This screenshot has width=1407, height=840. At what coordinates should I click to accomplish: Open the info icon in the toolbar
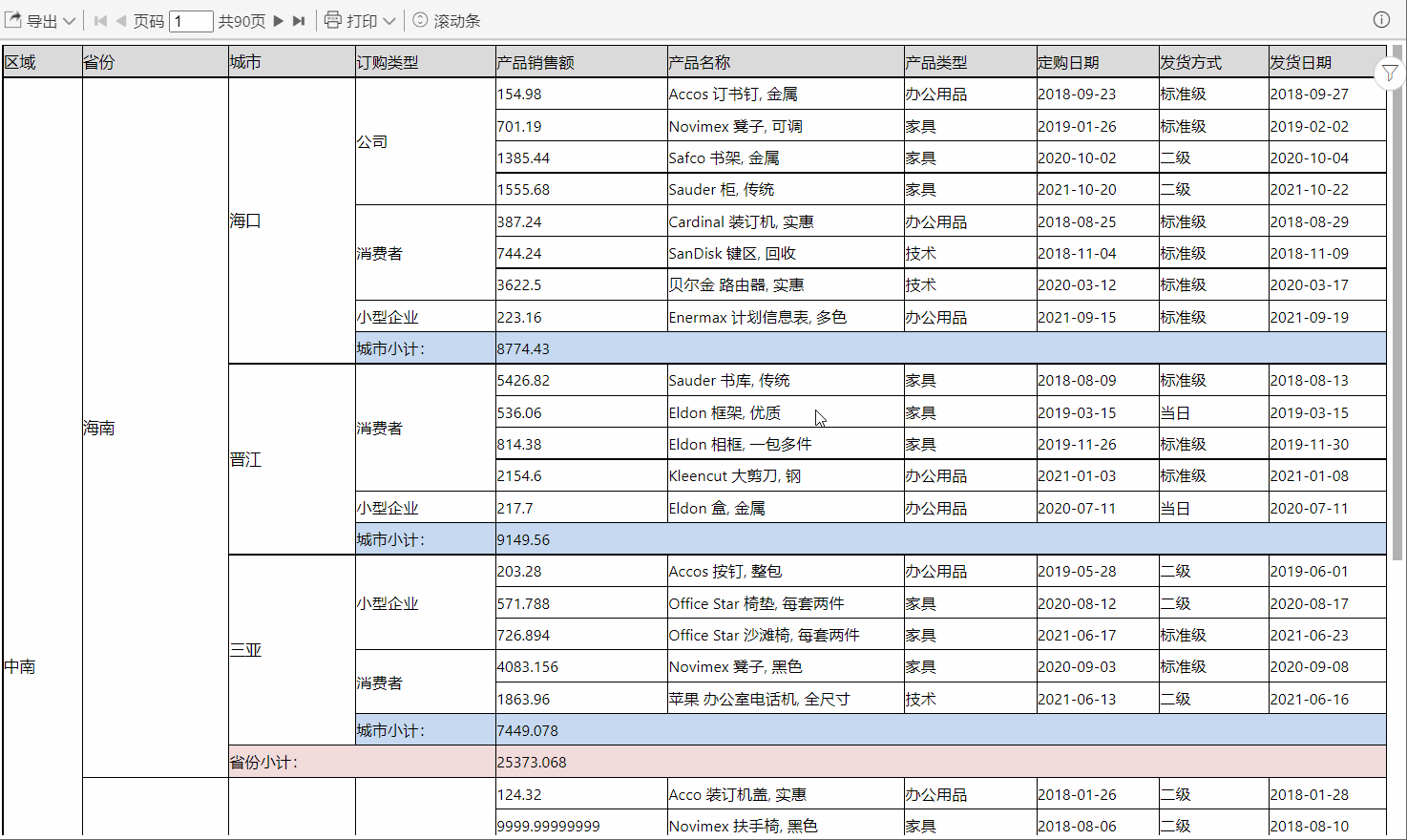point(1381,20)
